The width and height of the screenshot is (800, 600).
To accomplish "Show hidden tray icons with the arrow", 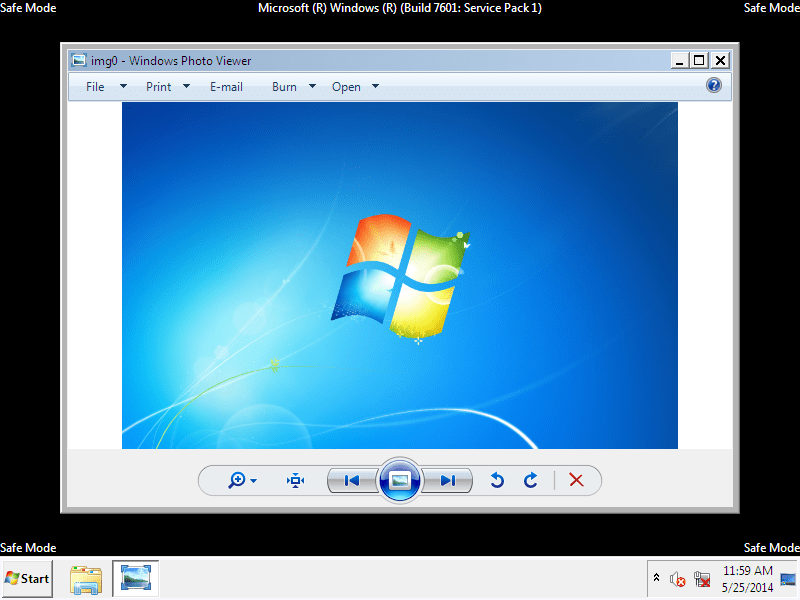I will pos(656,578).
